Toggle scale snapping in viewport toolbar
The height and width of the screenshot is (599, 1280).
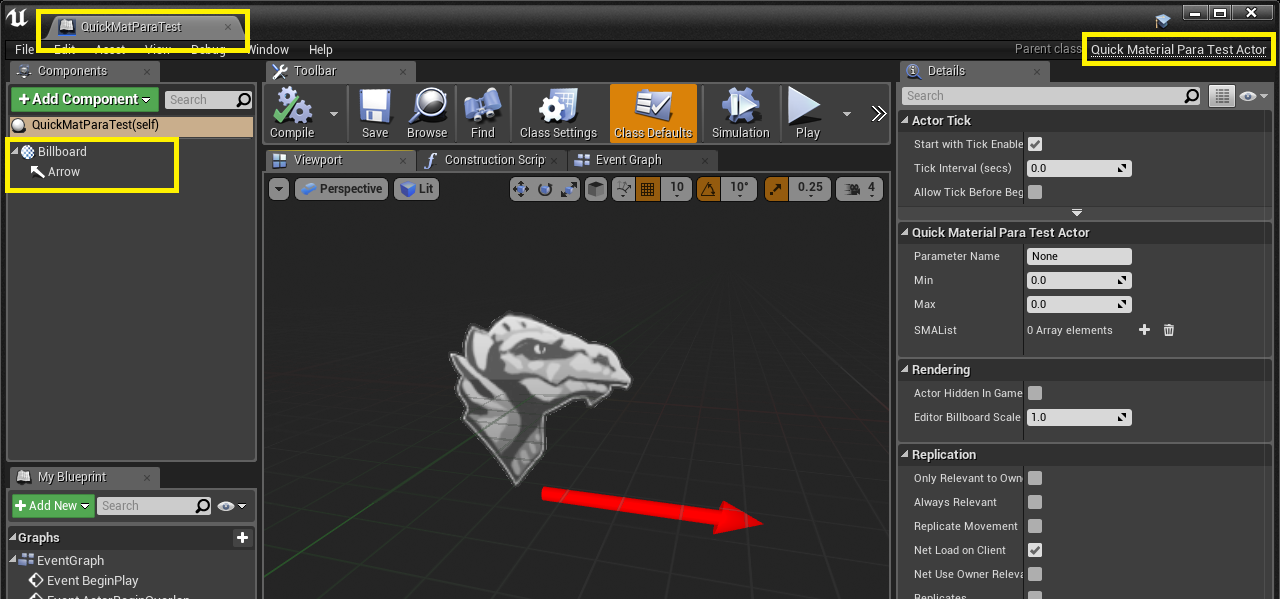(776, 188)
